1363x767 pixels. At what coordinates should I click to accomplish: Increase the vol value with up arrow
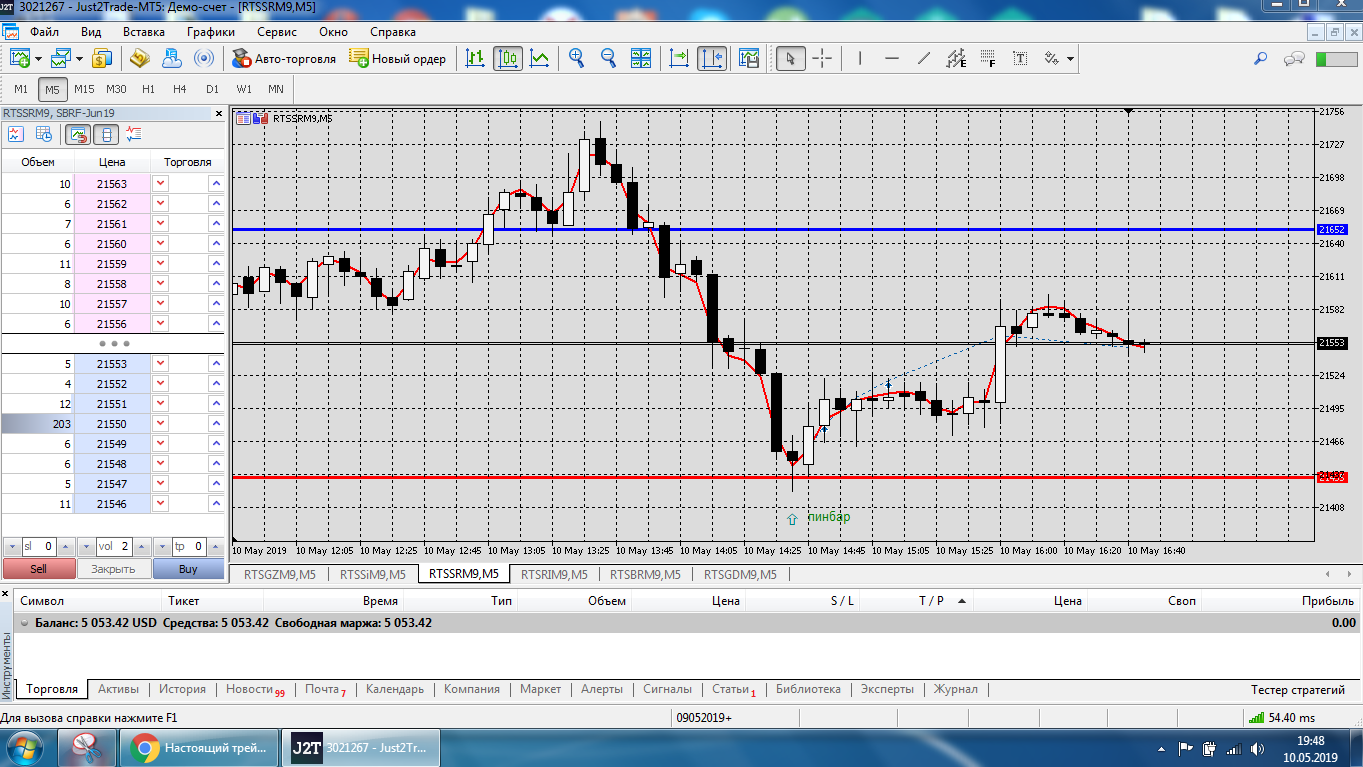[140, 547]
